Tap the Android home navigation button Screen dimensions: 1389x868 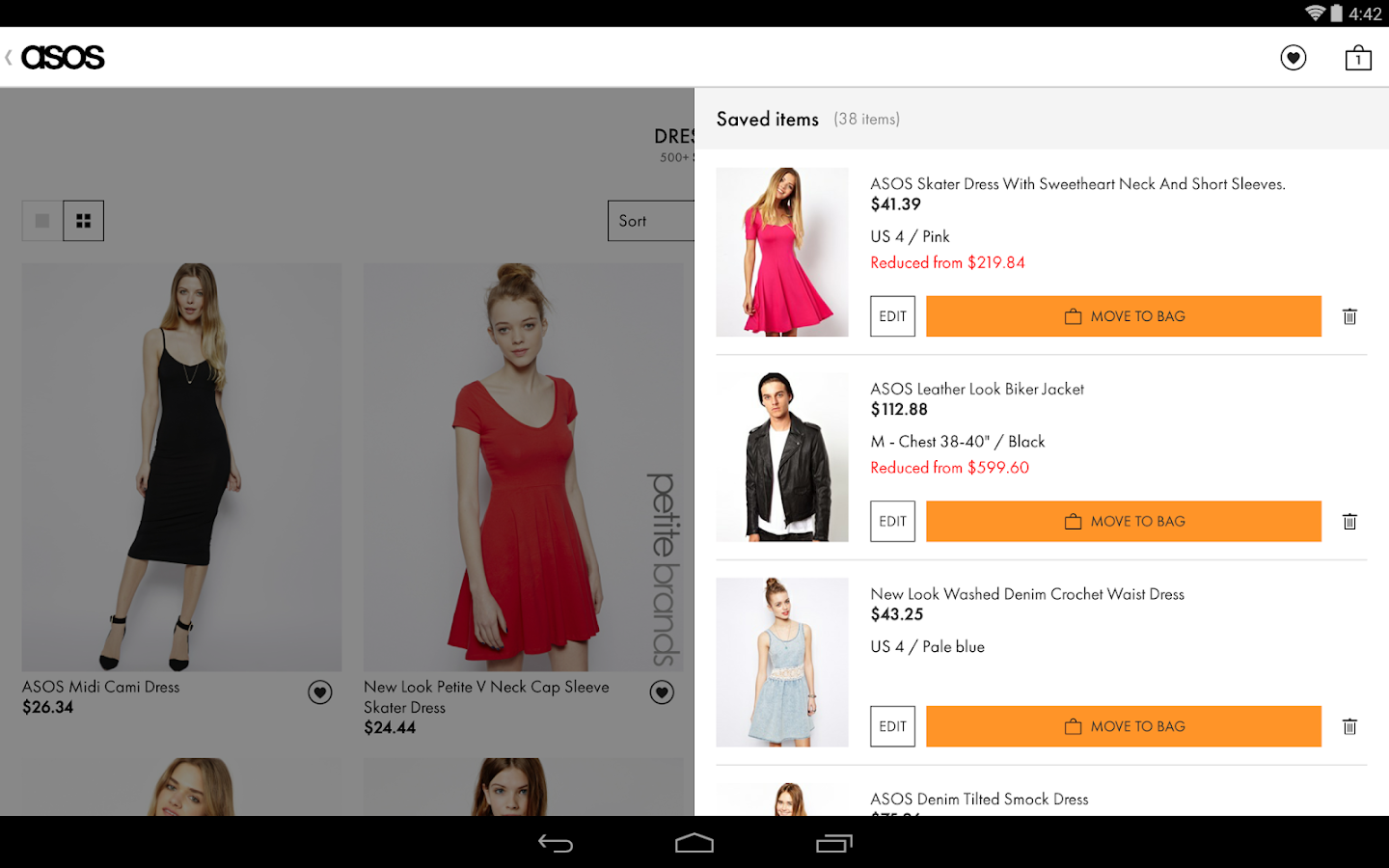694,844
